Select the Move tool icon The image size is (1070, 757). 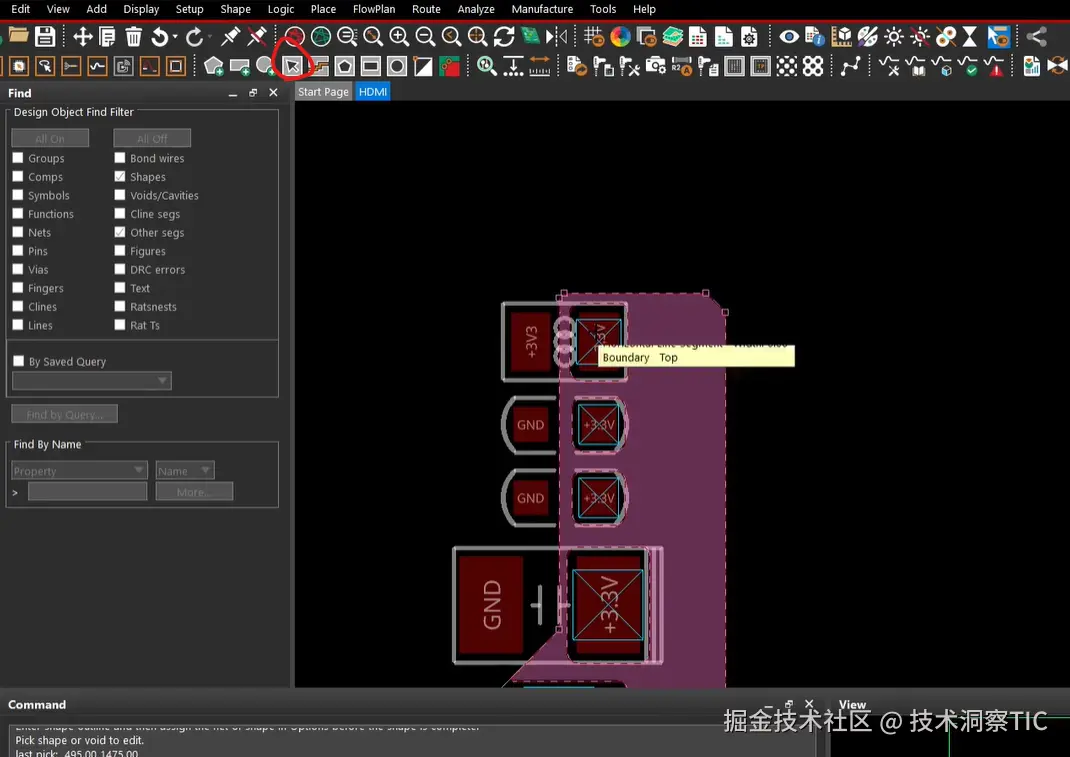click(83, 36)
